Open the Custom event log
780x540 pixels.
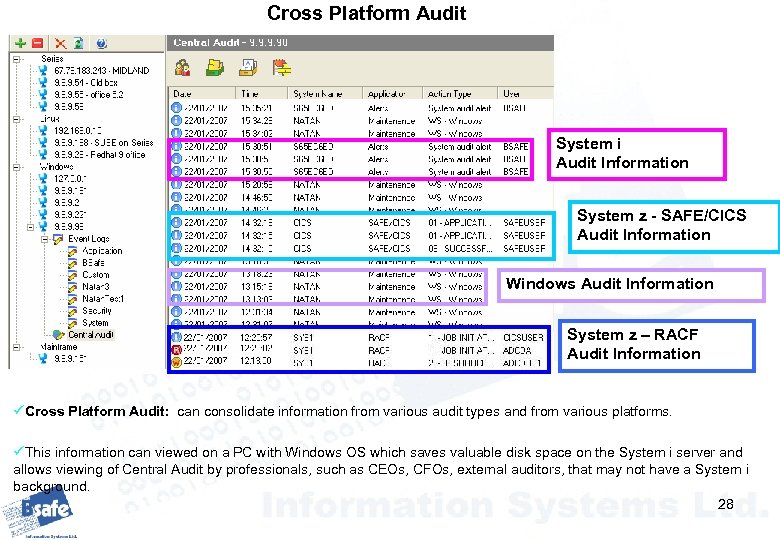tap(96, 274)
